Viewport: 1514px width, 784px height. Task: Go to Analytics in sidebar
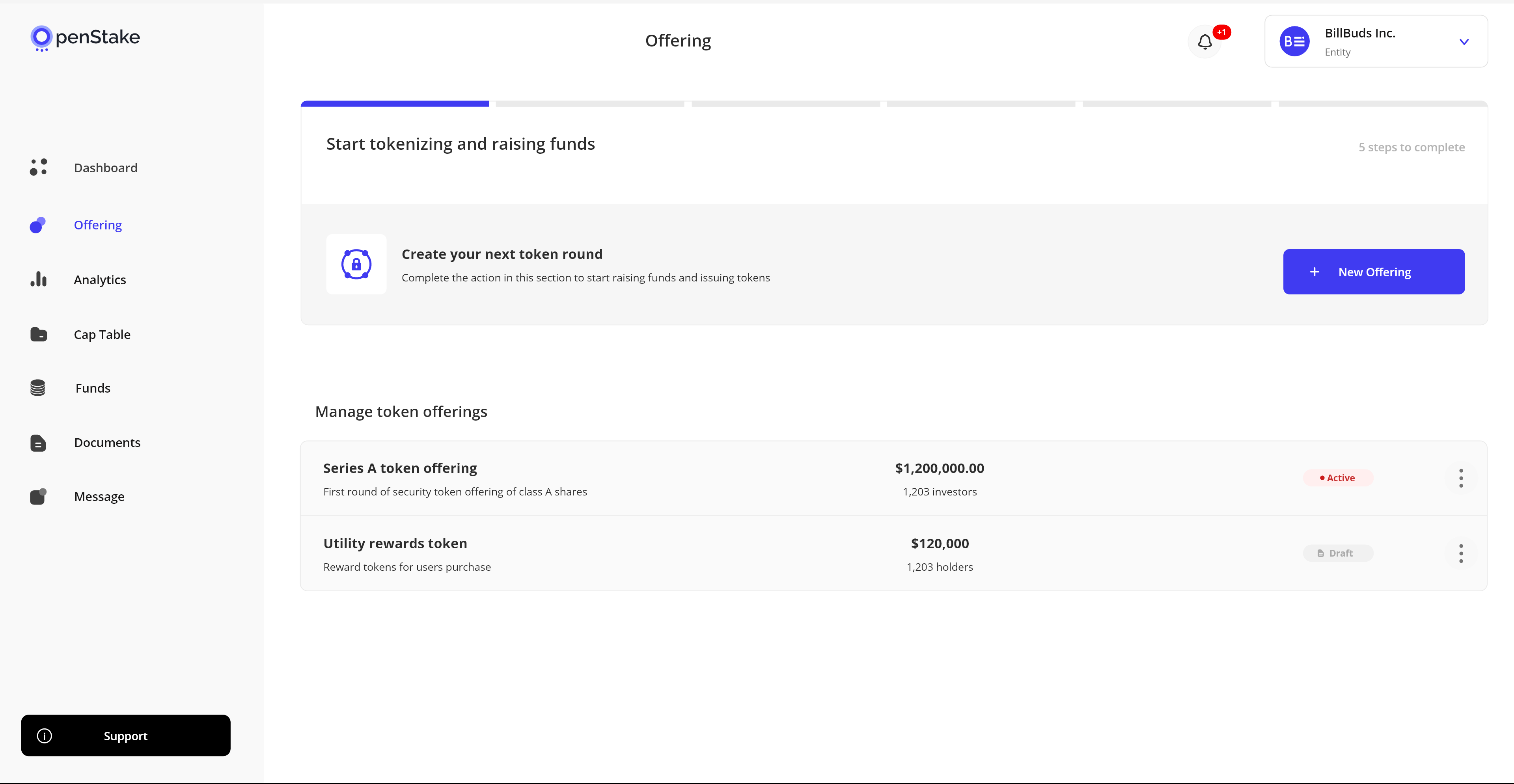tap(100, 280)
